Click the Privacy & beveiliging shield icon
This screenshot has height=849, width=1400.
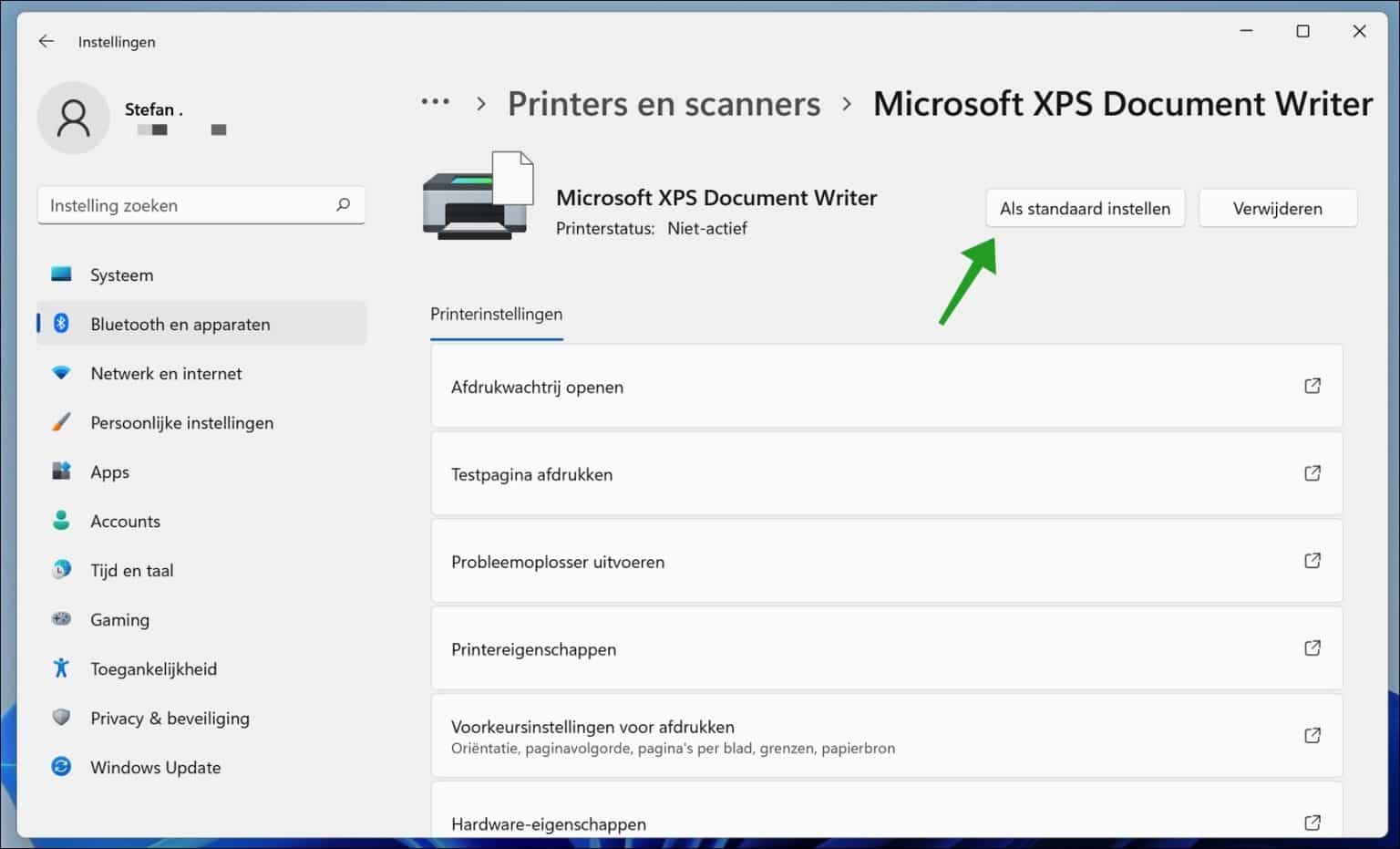(60, 718)
